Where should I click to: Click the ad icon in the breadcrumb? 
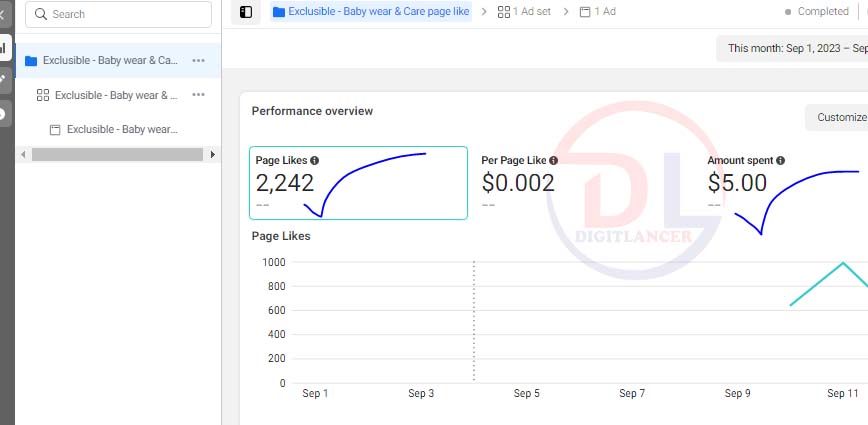585,12
